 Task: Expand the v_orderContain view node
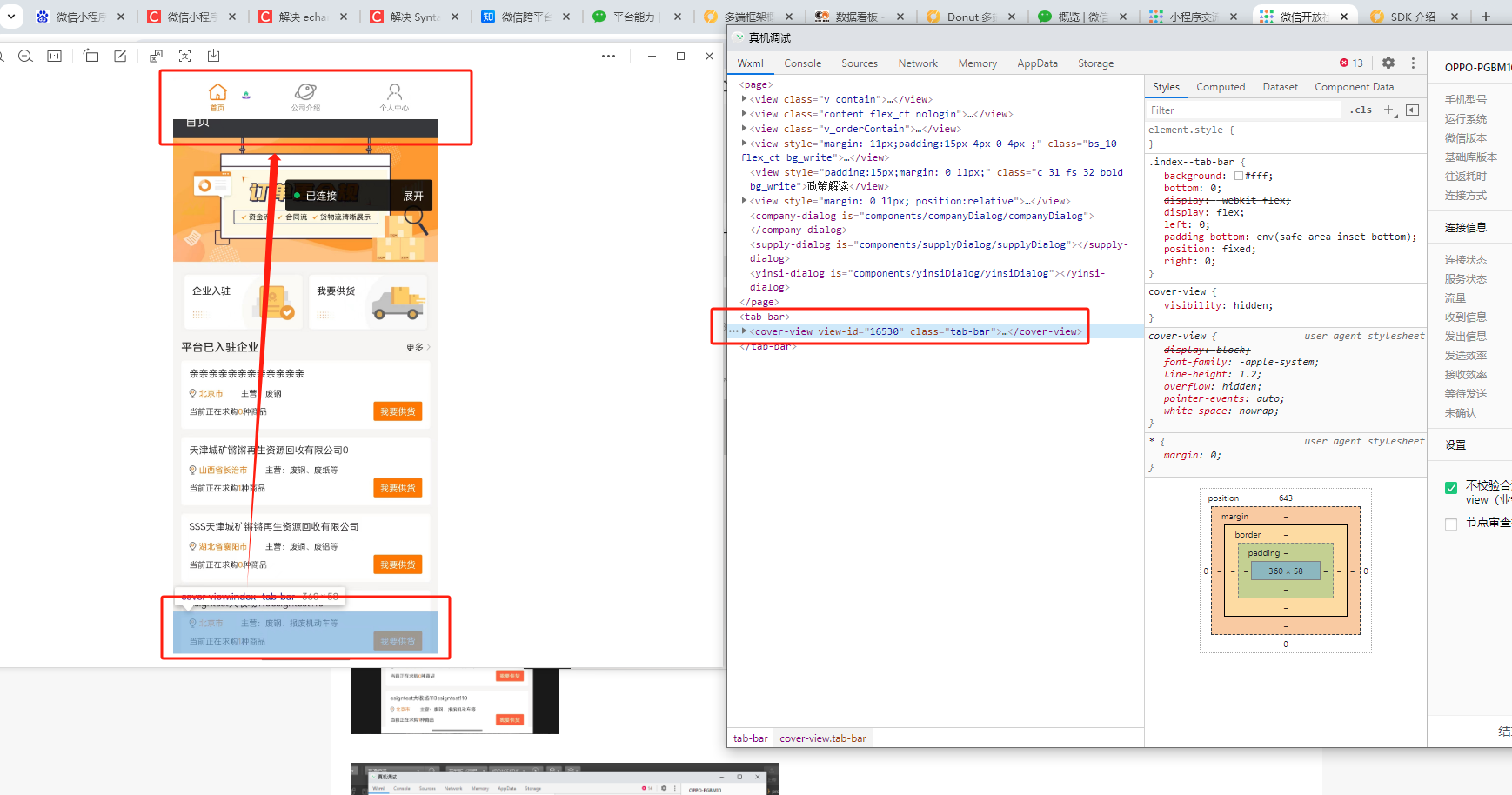744,129
